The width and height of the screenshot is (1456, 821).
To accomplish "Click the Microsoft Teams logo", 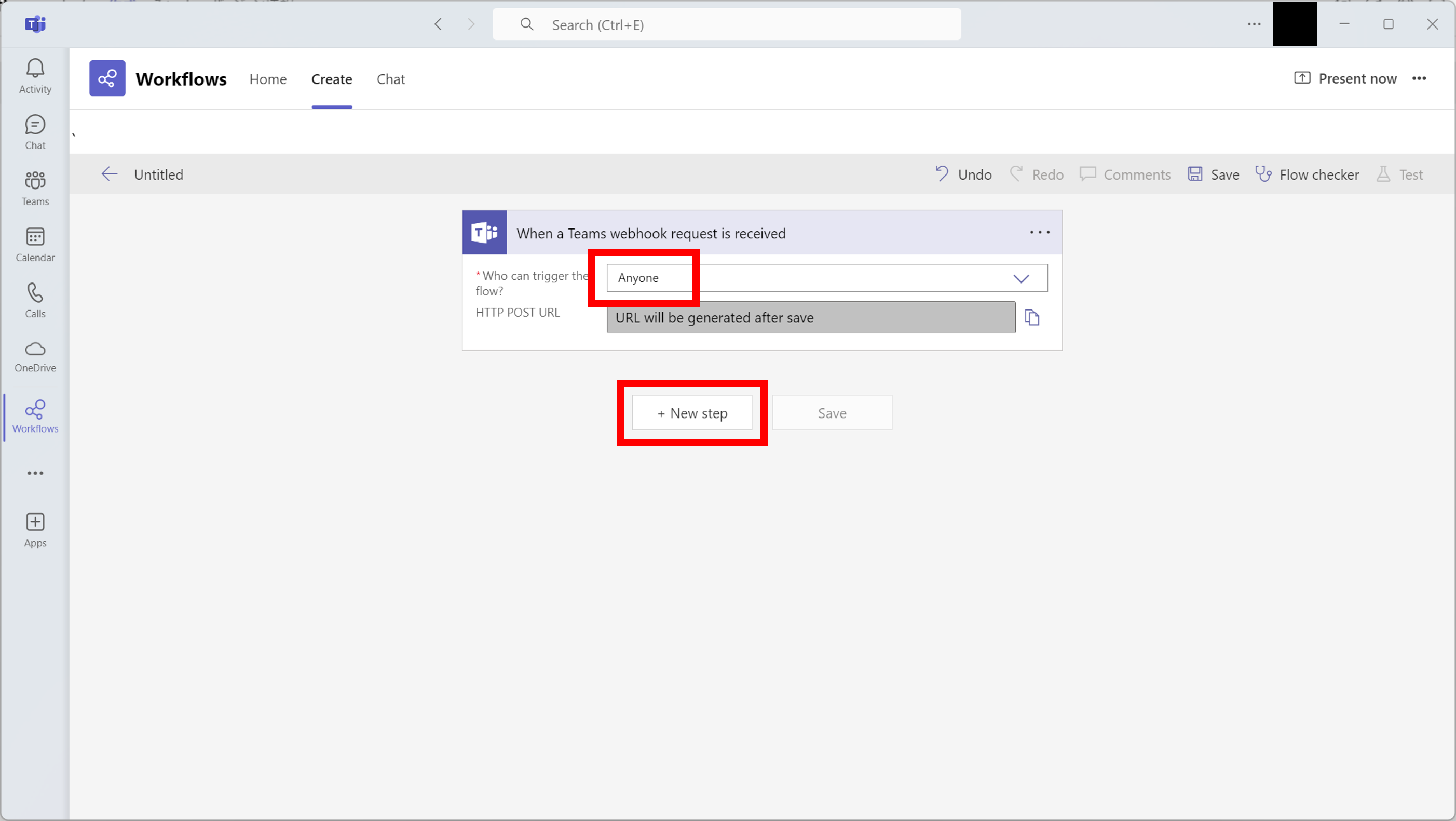I will (x=35, y=24).
